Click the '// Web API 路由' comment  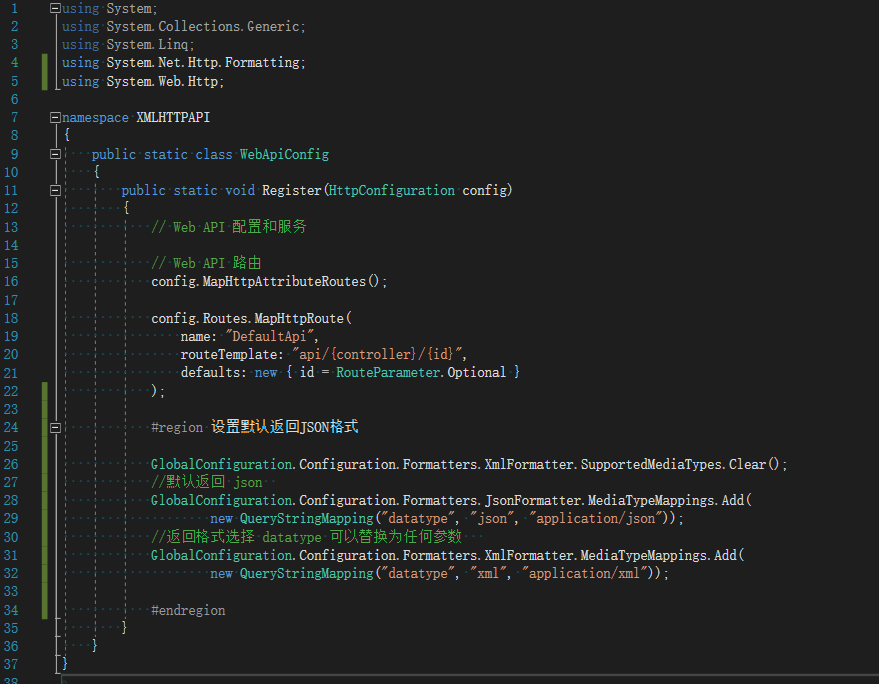click(x=206, y=263)
